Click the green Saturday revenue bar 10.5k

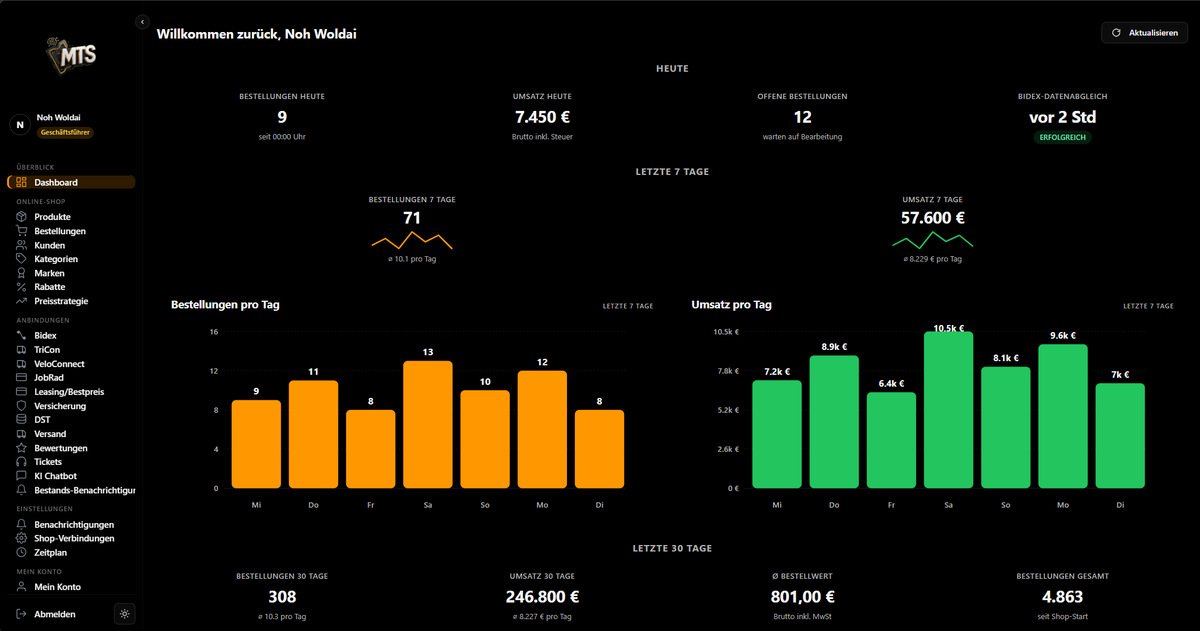(x=948, y=410)
